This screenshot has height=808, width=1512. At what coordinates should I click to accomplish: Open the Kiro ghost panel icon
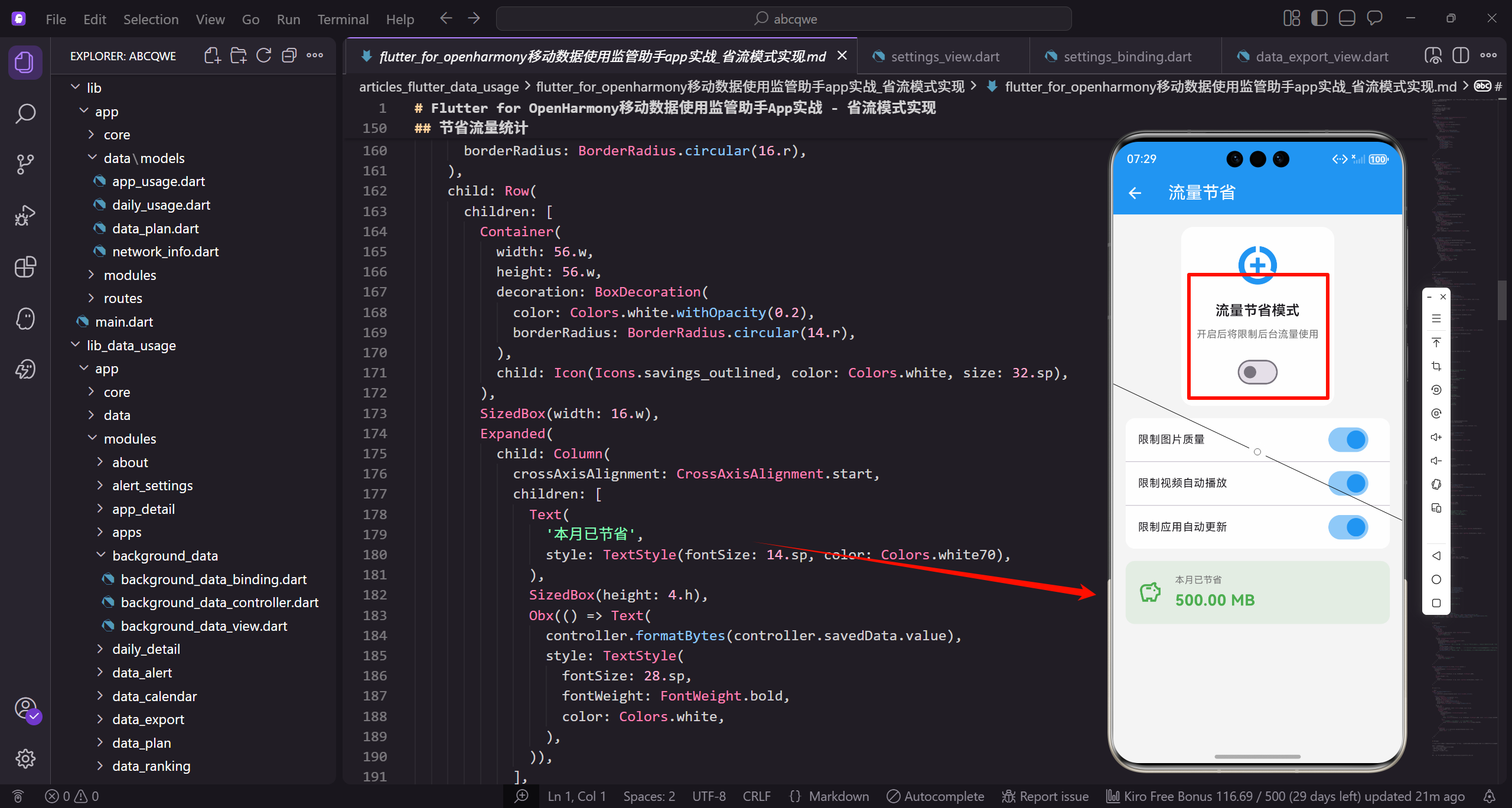click(25, 318)
